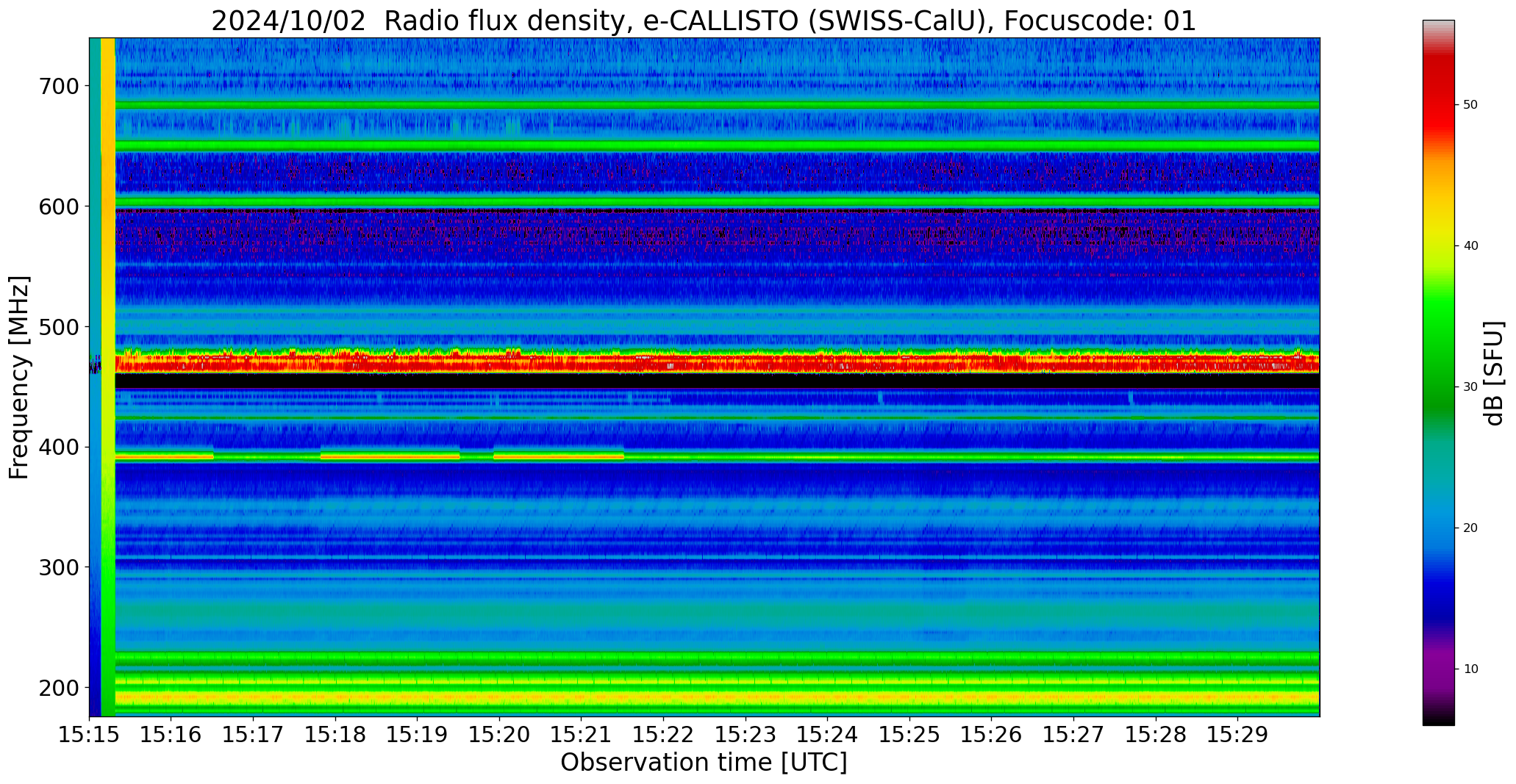Click the colorbar tick label 30
Screen dimensions: 1516x784
pyautogui.click(x=1471, y=386)
